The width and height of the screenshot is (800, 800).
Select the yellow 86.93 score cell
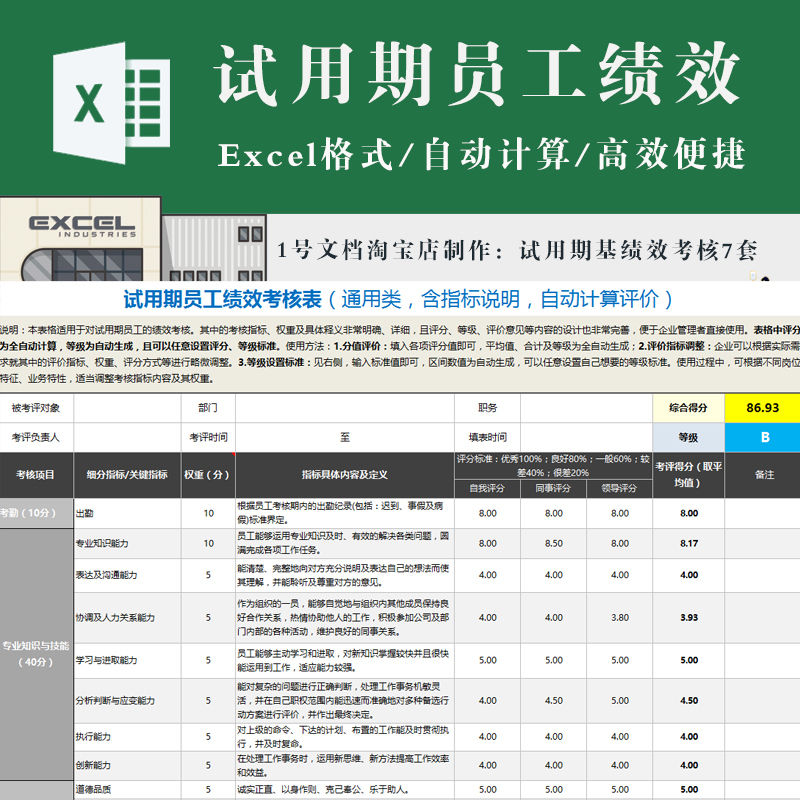pos(762,408)
